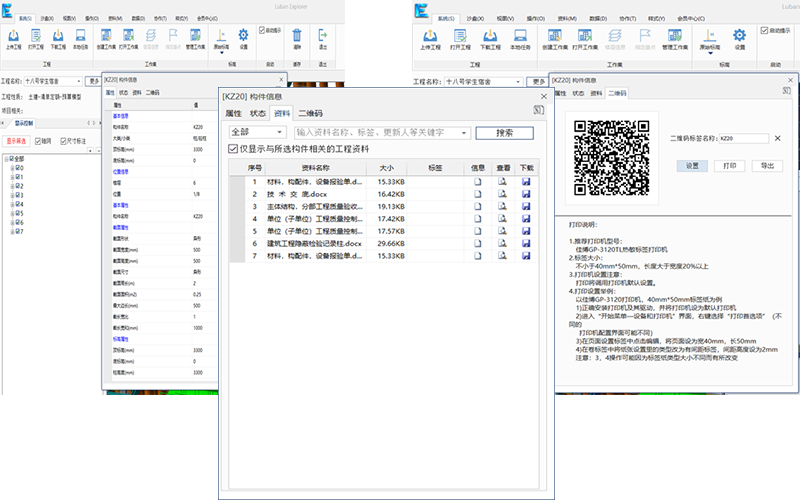
Task: Toggle 仅显示与所选构件相关的工程资料 checkbox
Action: click(233, 149)
